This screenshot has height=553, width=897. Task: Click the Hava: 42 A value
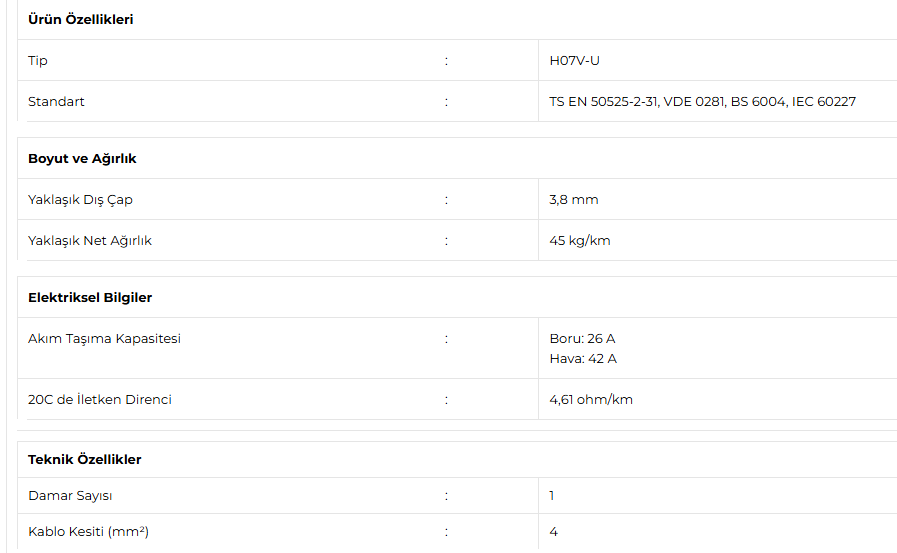[582, 359]
